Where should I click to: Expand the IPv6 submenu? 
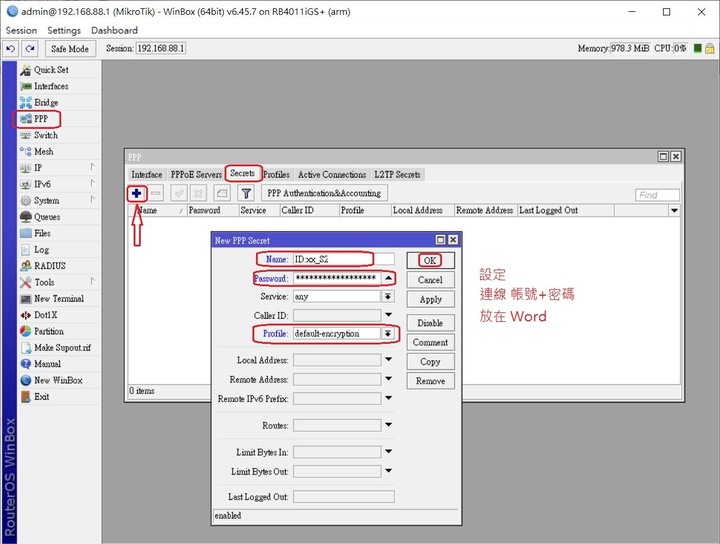pyautogui.click(x=93, y=183)
